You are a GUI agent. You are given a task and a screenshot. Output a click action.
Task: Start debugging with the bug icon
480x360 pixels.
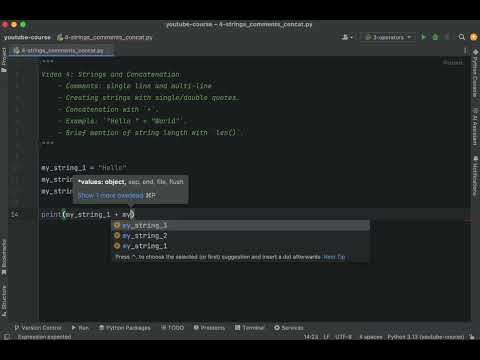tap(435, 37)
